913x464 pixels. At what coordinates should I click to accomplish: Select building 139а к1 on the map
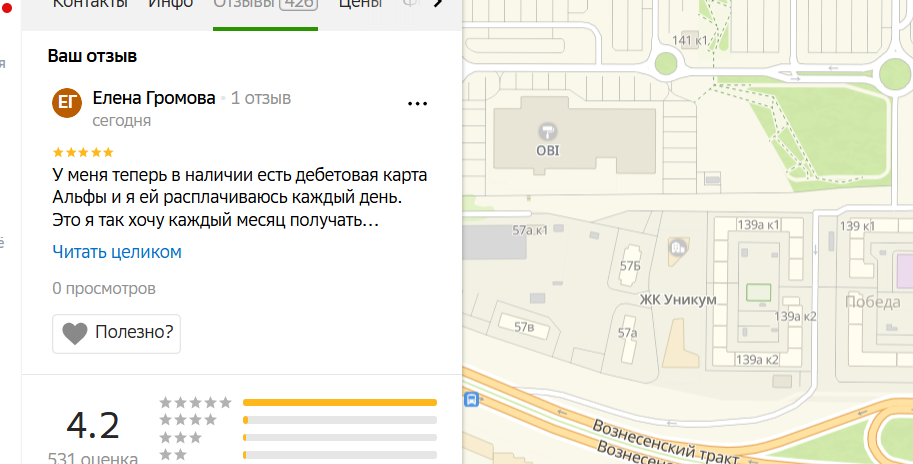(x=758, y=225)
